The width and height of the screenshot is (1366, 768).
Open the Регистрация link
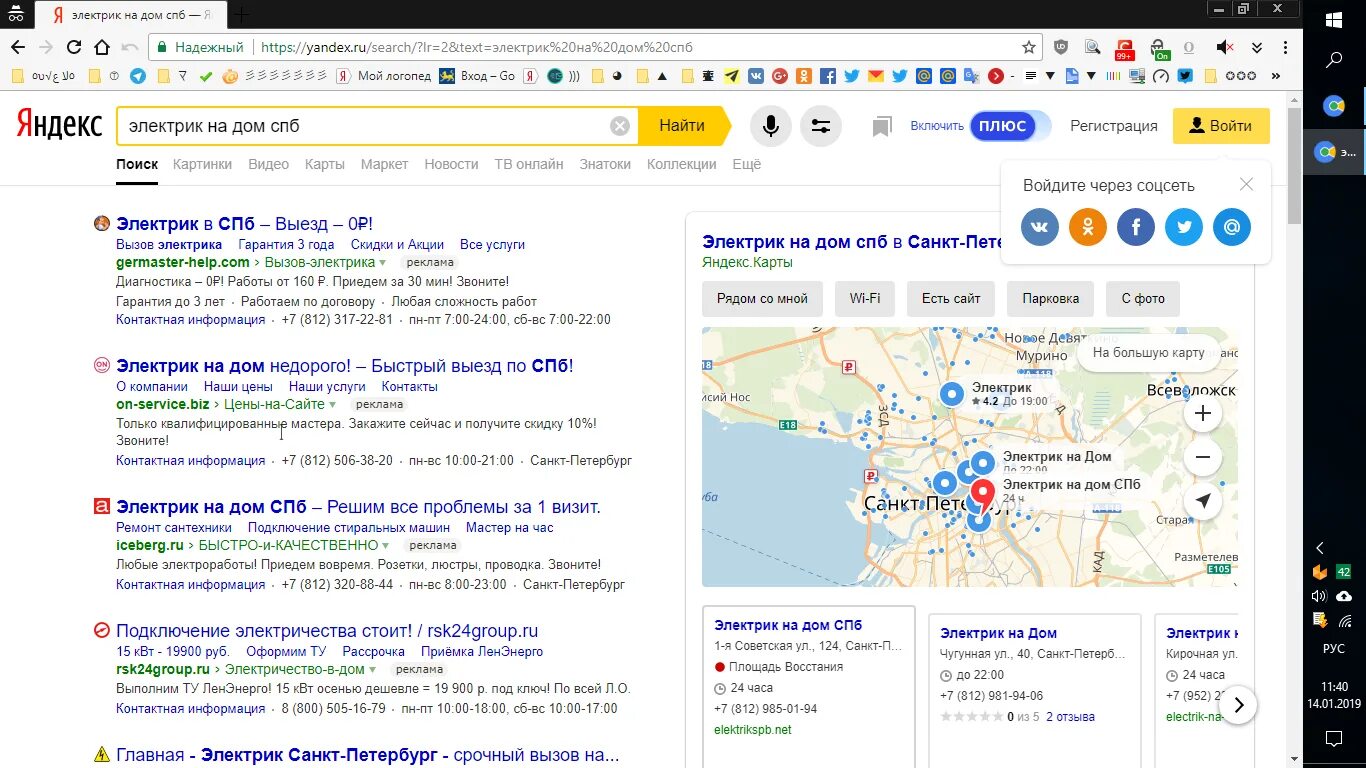click(1114, 126)
